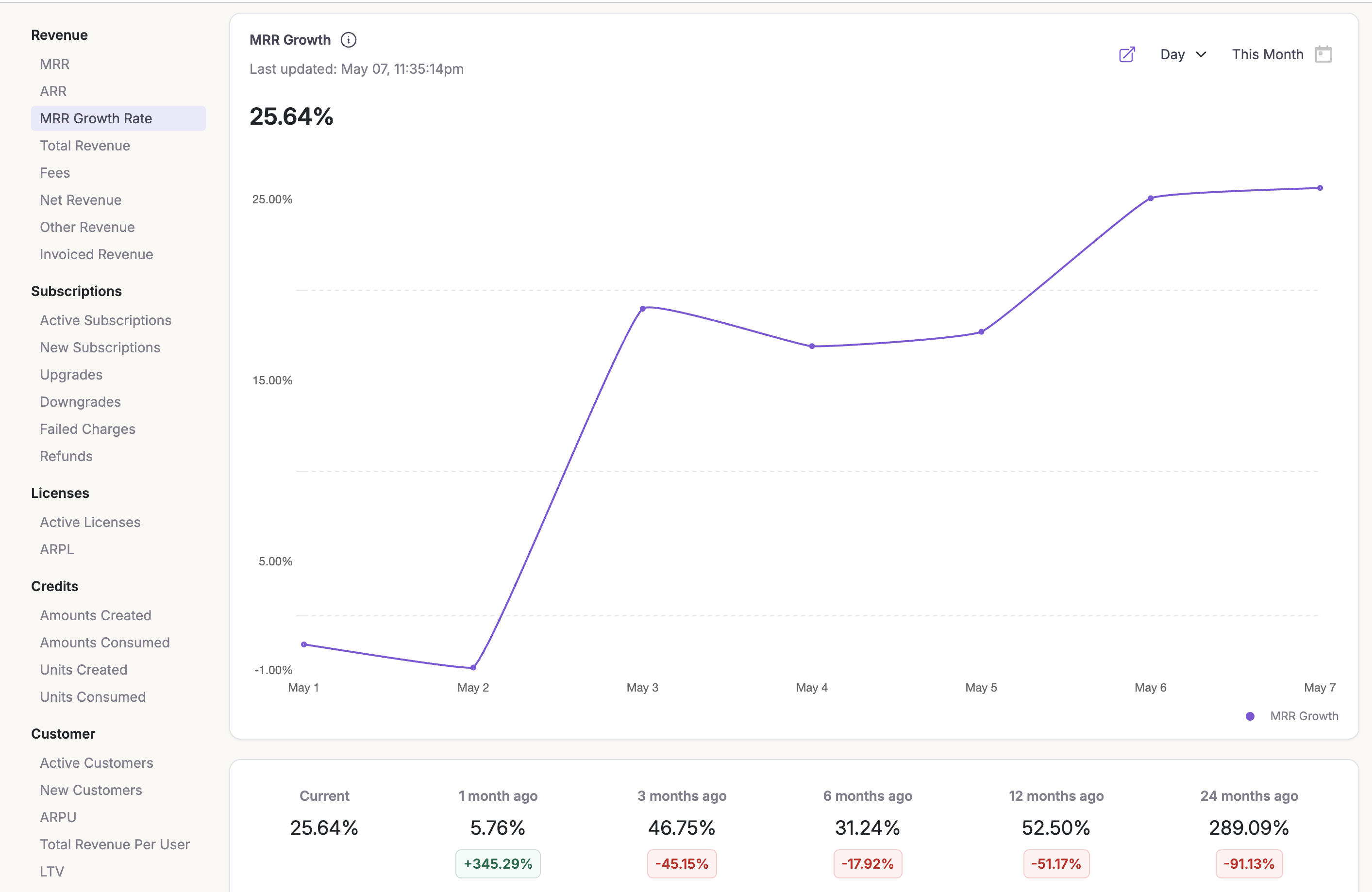Viewport: 1372px width, 892px height.
Task: Toggle MRR Growth legend dot
Action: (1250, 716)
